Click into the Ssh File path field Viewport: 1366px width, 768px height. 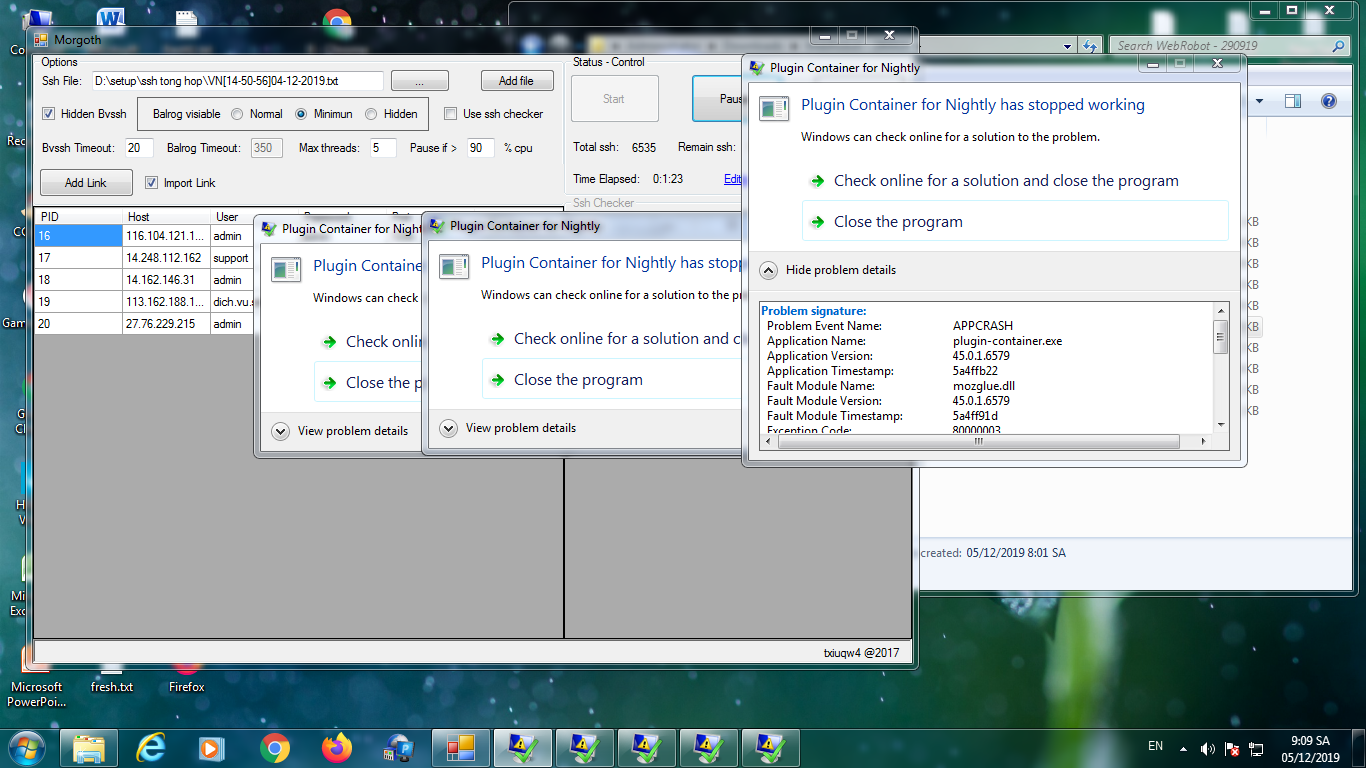pos(237,81)
